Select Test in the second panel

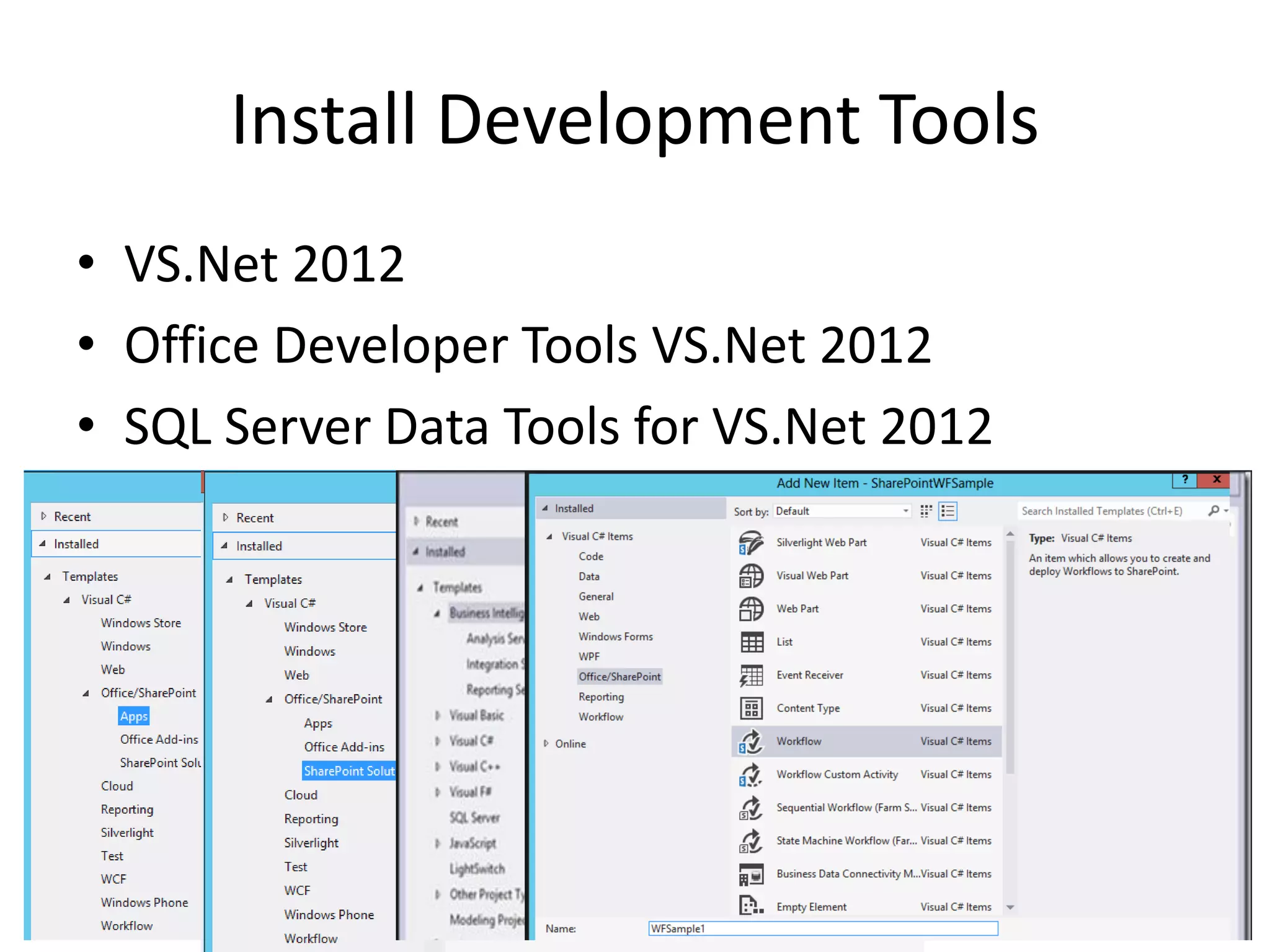(x=296, y=867)
